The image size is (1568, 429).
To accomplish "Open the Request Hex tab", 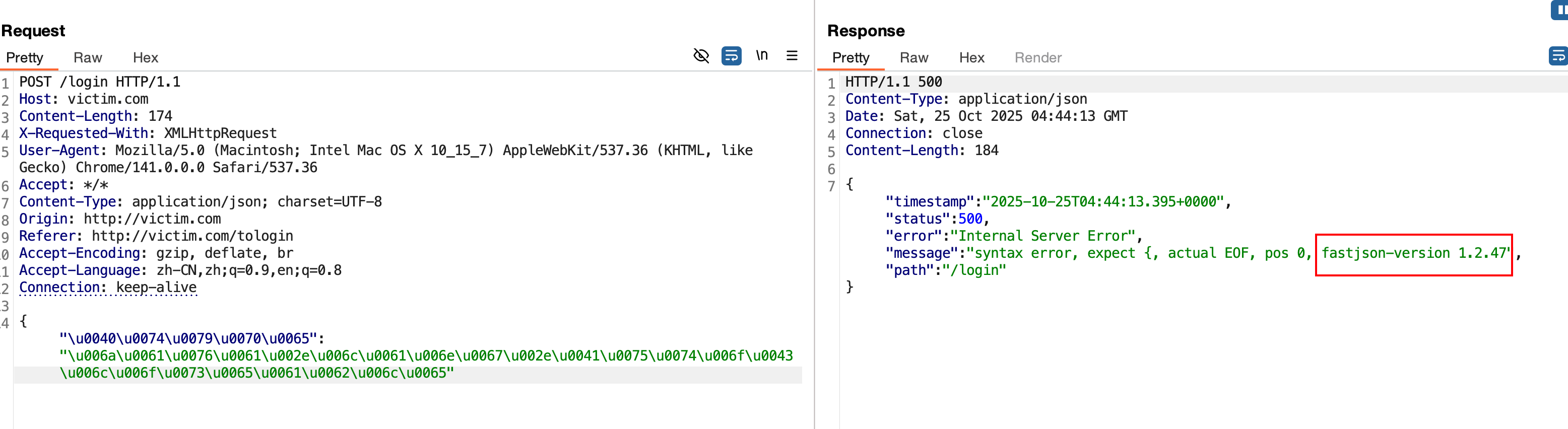I will (146, 58).
